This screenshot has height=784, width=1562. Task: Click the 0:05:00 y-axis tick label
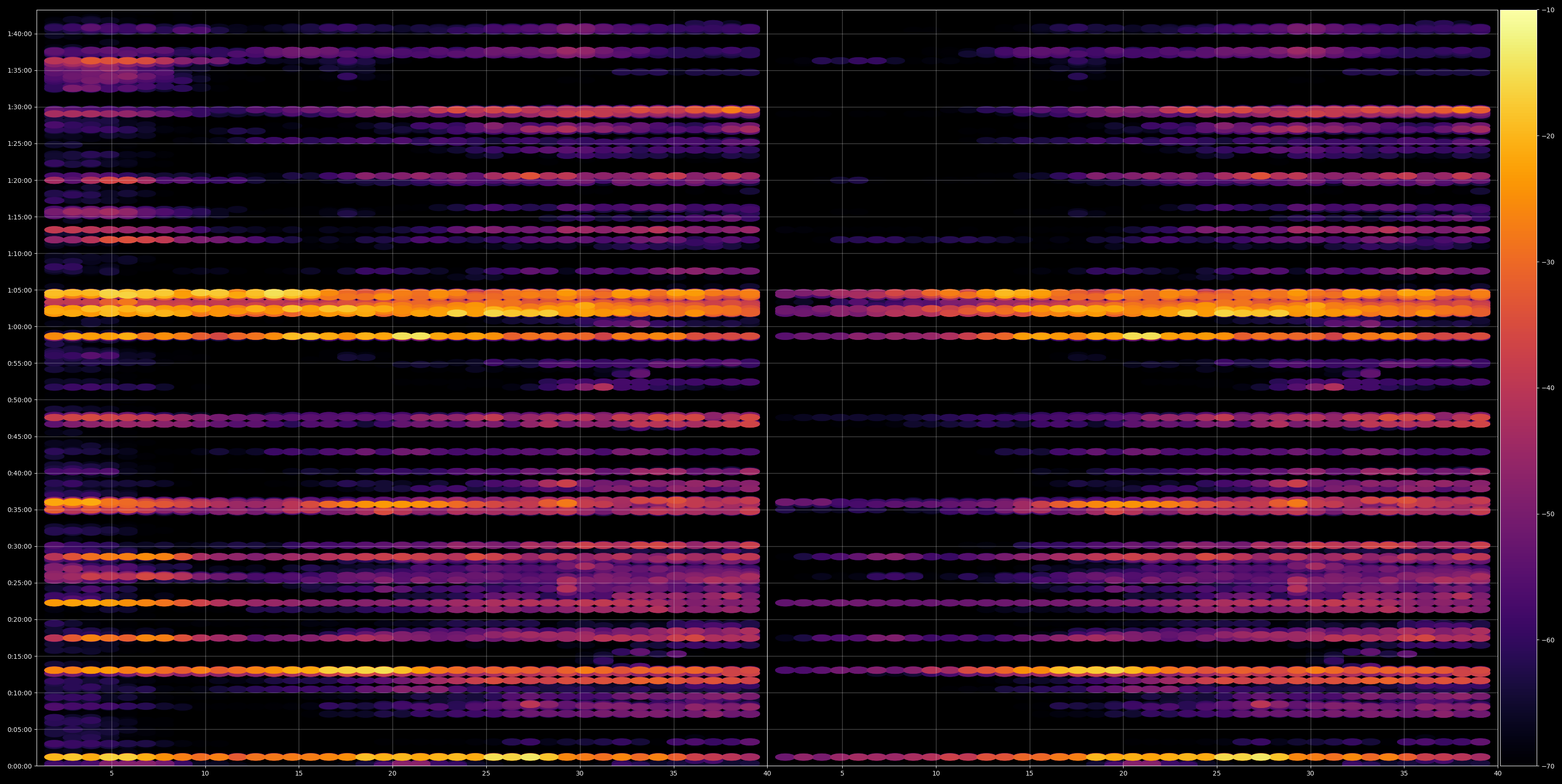[19, 730]
